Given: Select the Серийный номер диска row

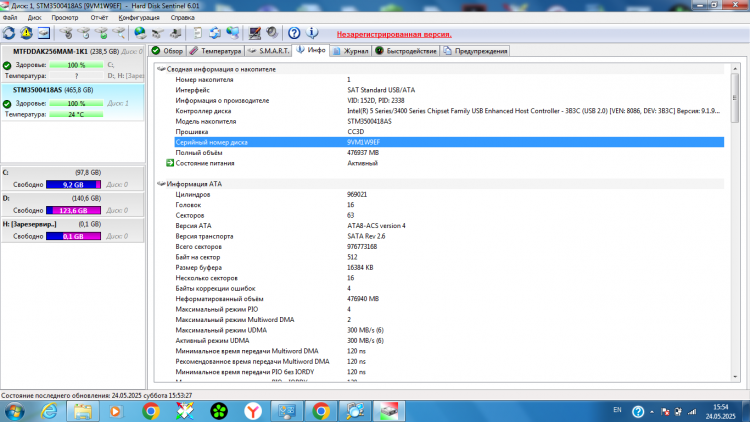Looking at the screenshot, I should [x=449, y=143].
